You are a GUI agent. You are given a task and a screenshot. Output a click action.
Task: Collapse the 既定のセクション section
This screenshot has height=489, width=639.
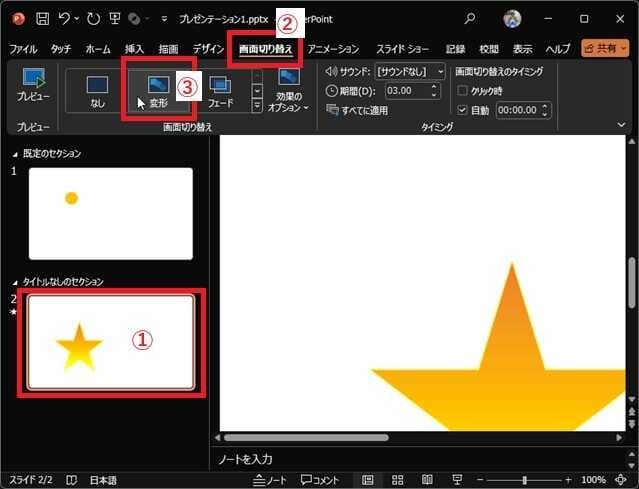(14, 153)
